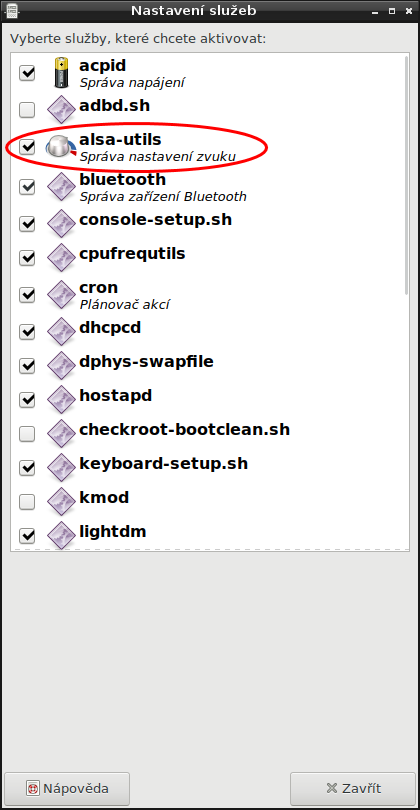This screenshot has height=810, width=420.
Task: Enable the adbd.sh service checkbox
Action: point(27,110)
